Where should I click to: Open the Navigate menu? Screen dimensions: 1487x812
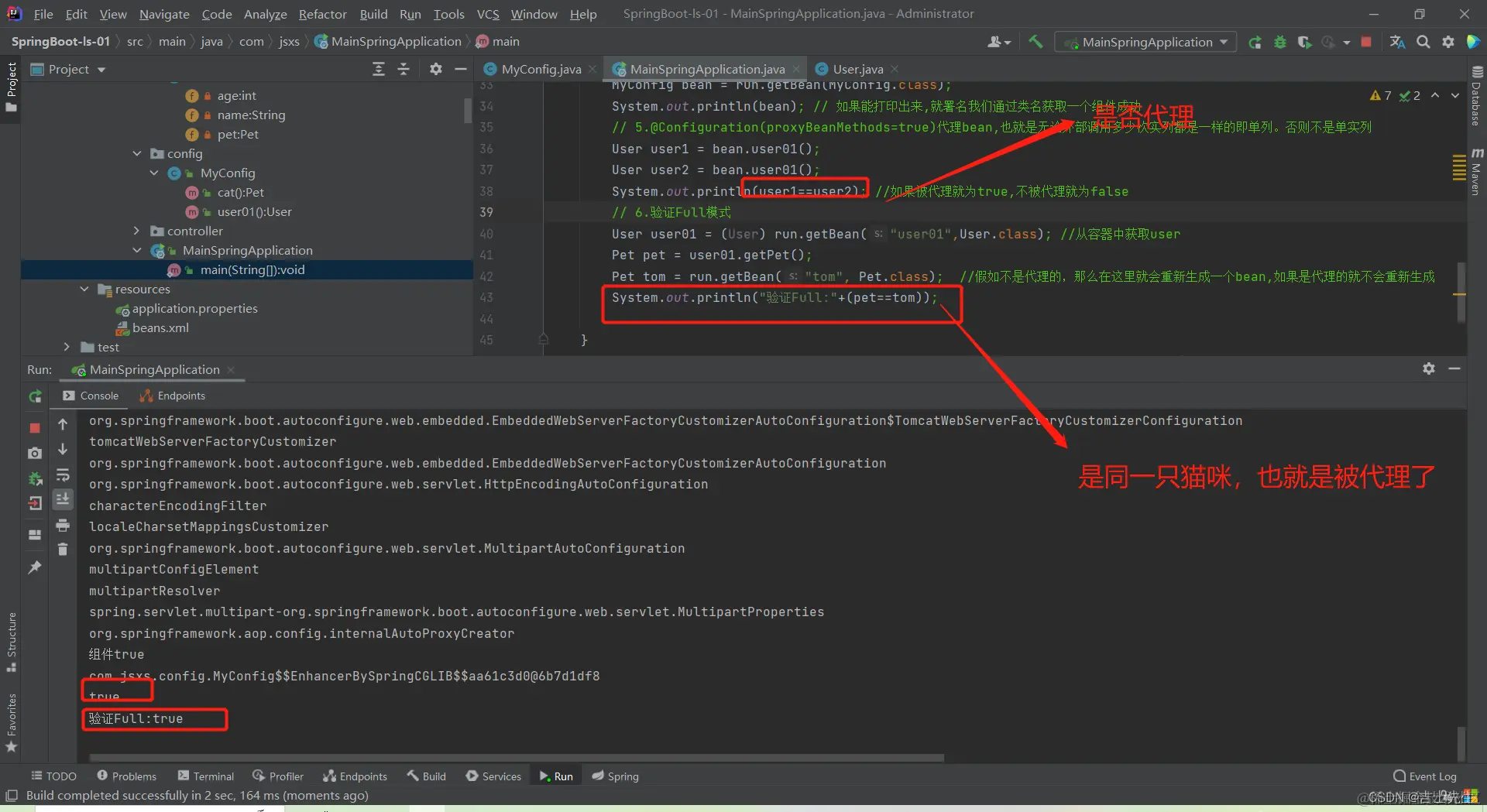tap(164, 14)
